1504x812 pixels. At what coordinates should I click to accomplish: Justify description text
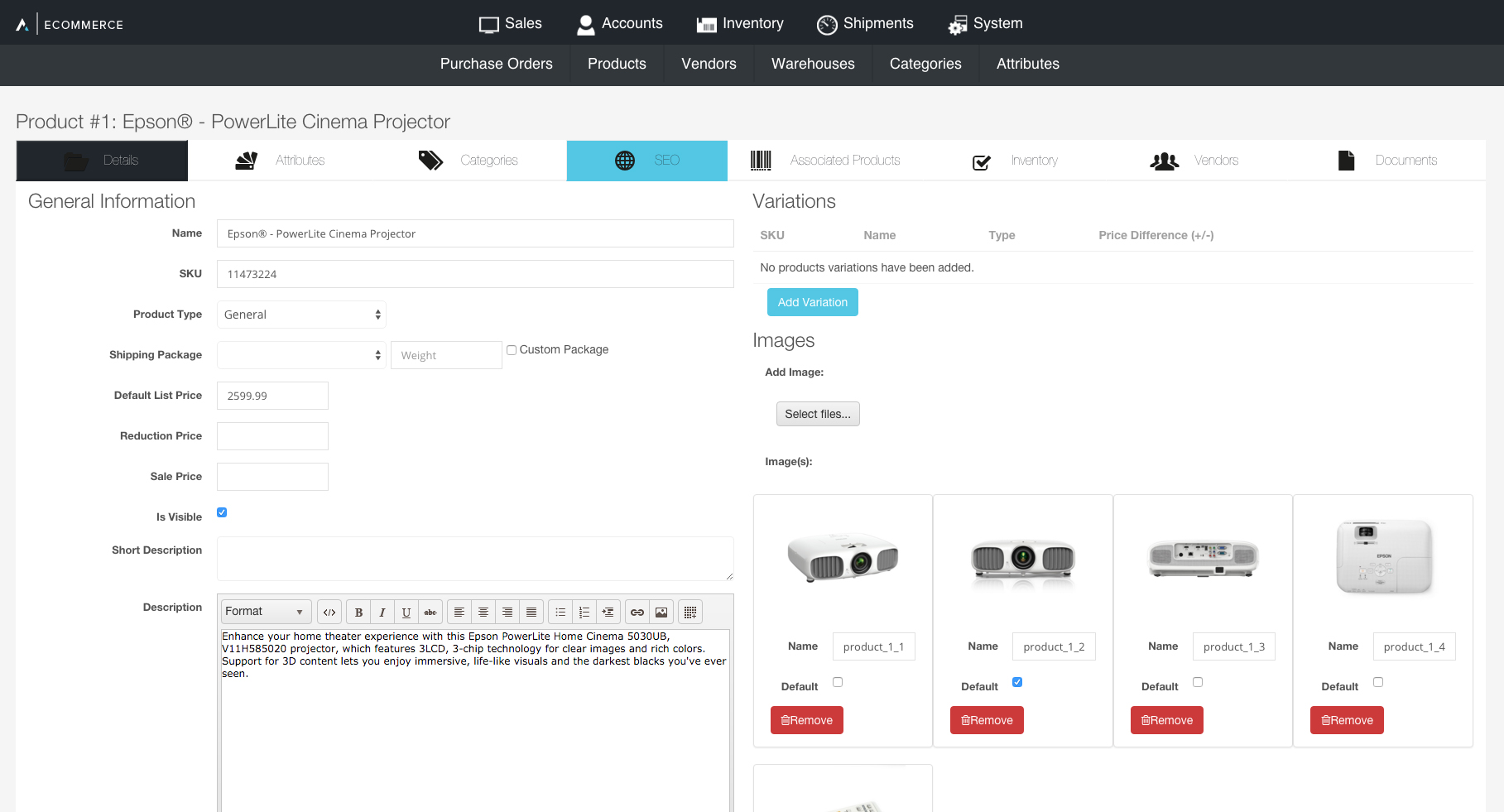tap(531, 613)
